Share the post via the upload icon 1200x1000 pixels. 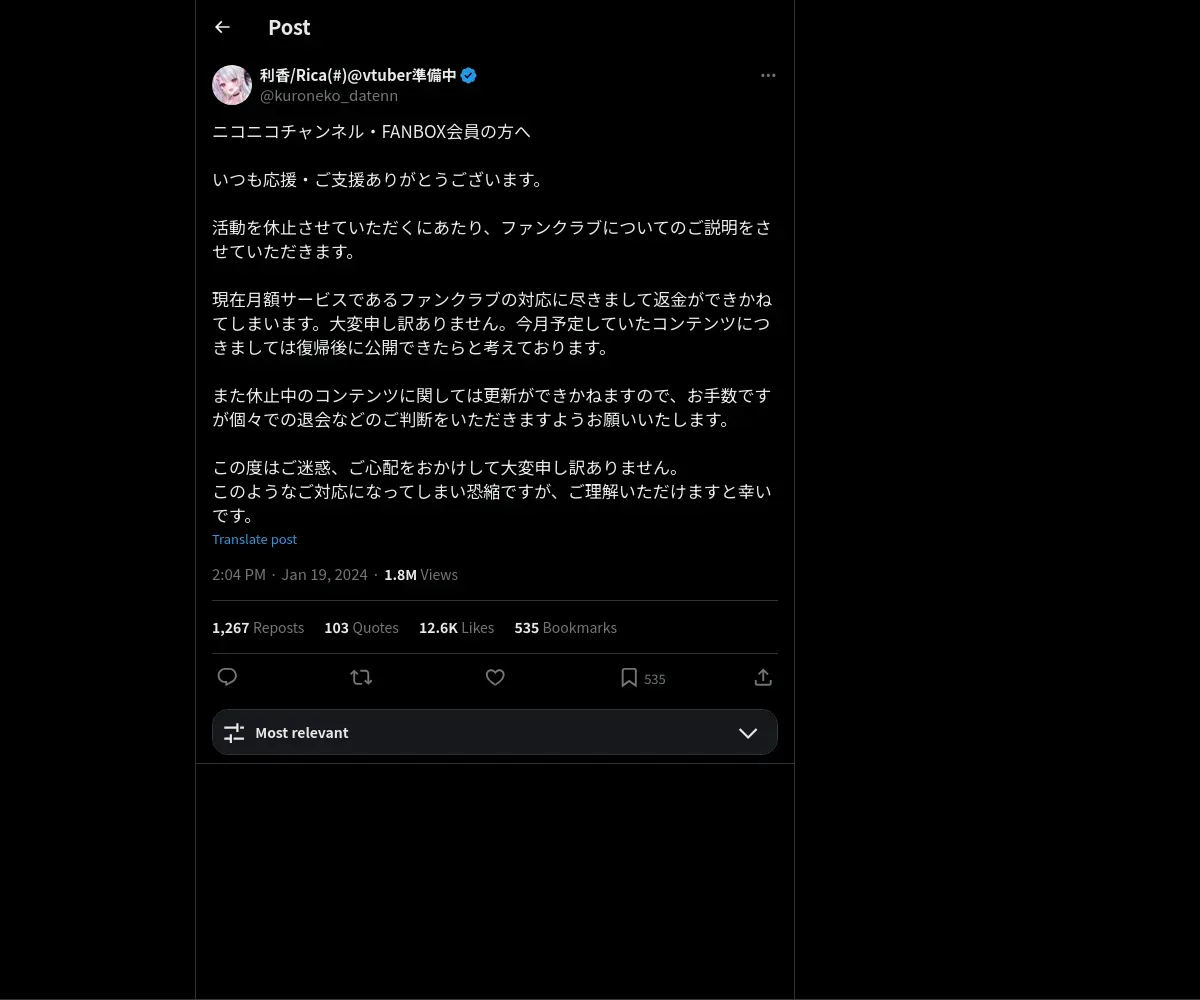pos(763,678)
